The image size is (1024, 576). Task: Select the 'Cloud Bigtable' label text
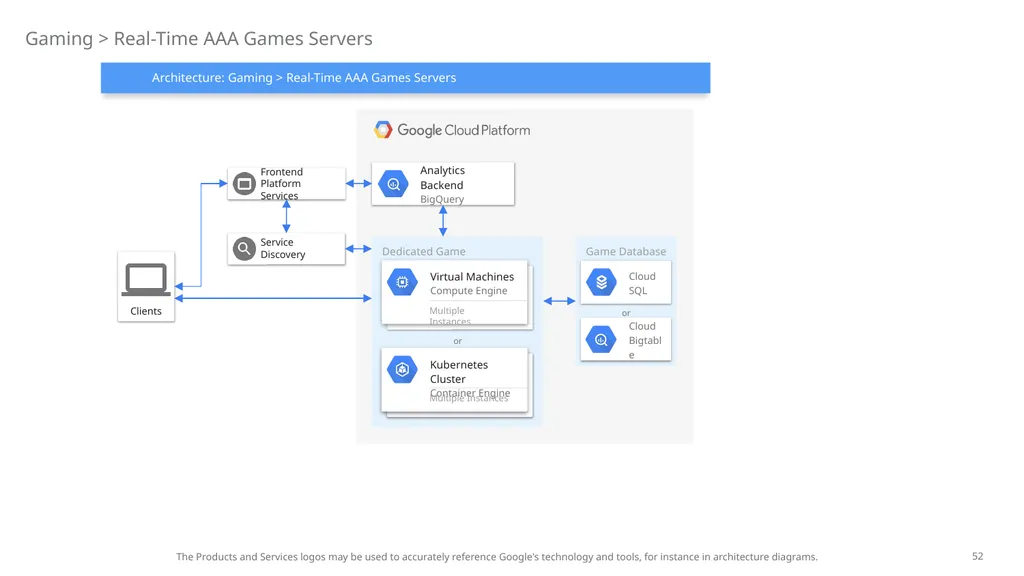(x=645, y=340)
